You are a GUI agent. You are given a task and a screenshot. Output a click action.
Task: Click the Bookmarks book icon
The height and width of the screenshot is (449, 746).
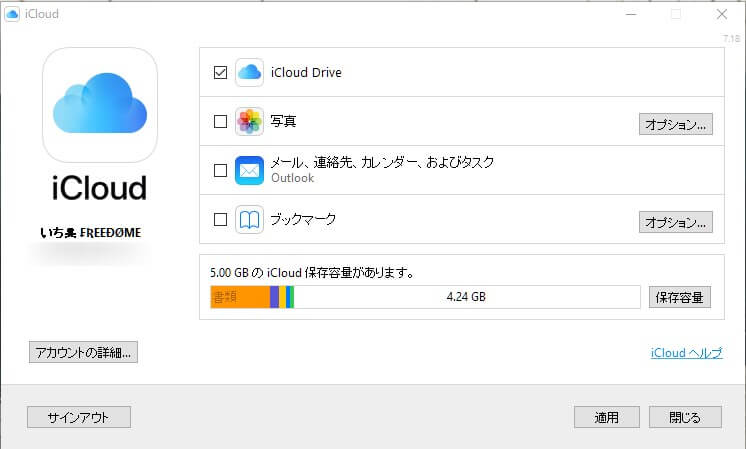click(x=249, y=219)
